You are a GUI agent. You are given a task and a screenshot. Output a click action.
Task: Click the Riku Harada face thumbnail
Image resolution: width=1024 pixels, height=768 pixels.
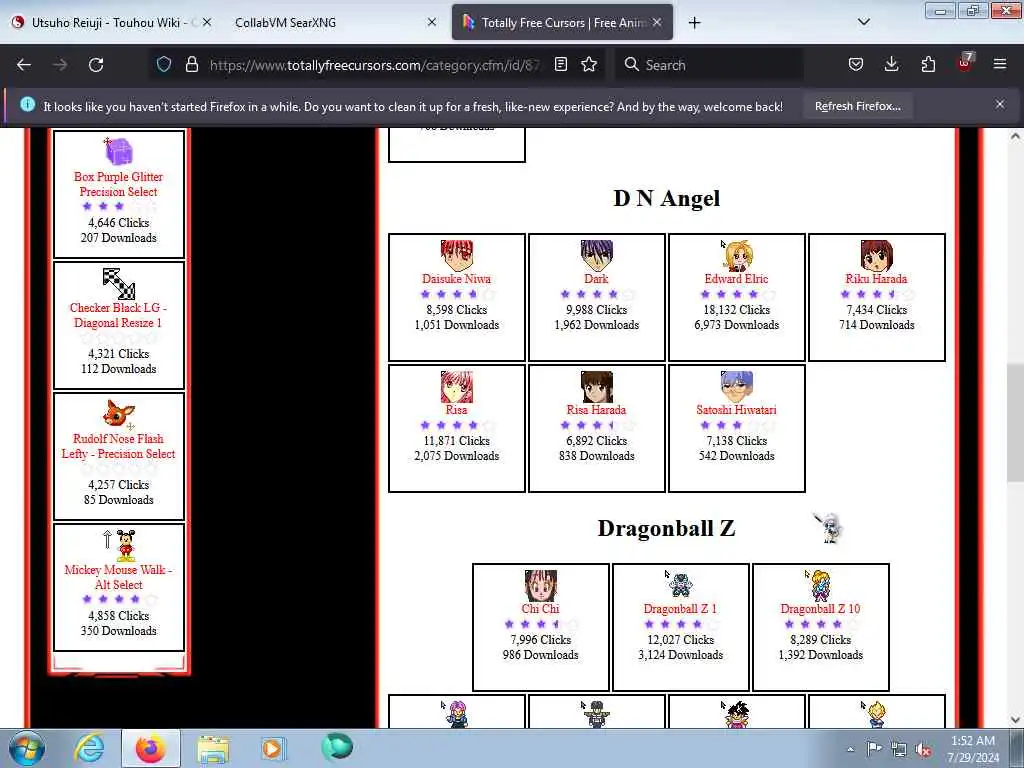(876, 255)
